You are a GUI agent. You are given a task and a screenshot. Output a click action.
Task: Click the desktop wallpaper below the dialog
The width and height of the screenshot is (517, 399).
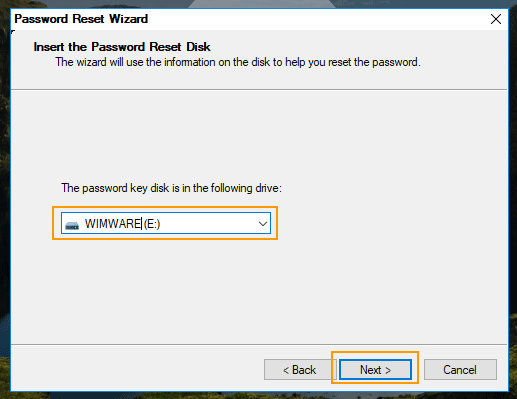(259, 395)
